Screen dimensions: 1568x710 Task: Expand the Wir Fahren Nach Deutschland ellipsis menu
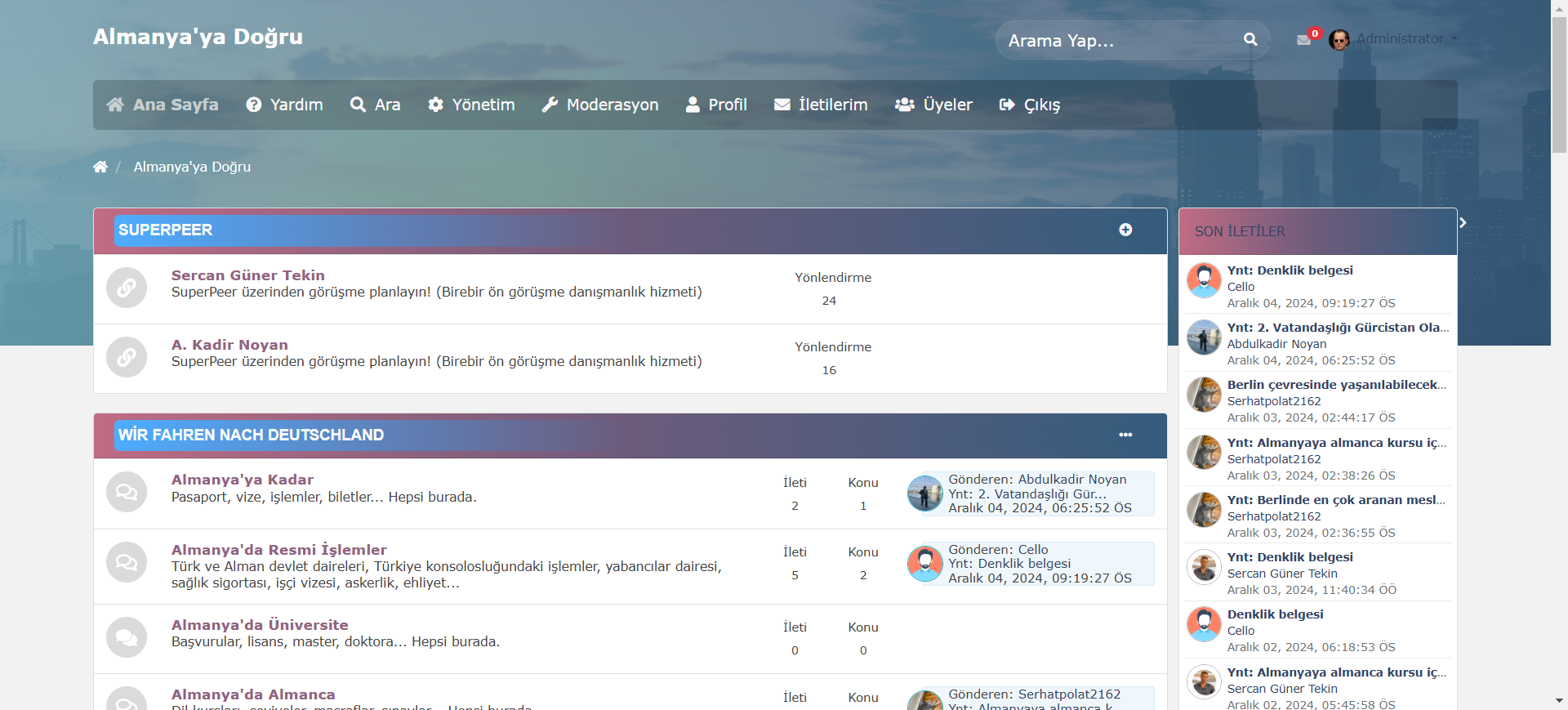coord(1125,435)
